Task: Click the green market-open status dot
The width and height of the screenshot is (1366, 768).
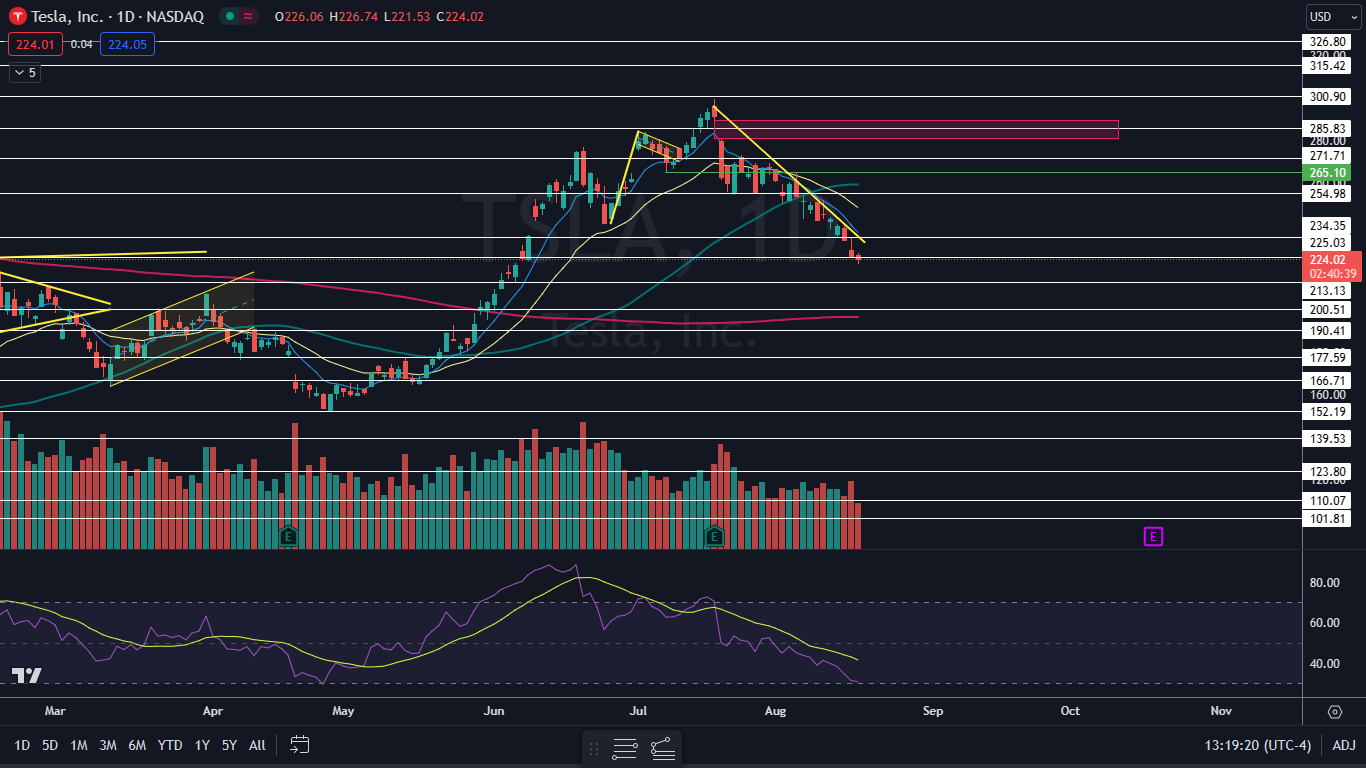Action: coord(229,16)
